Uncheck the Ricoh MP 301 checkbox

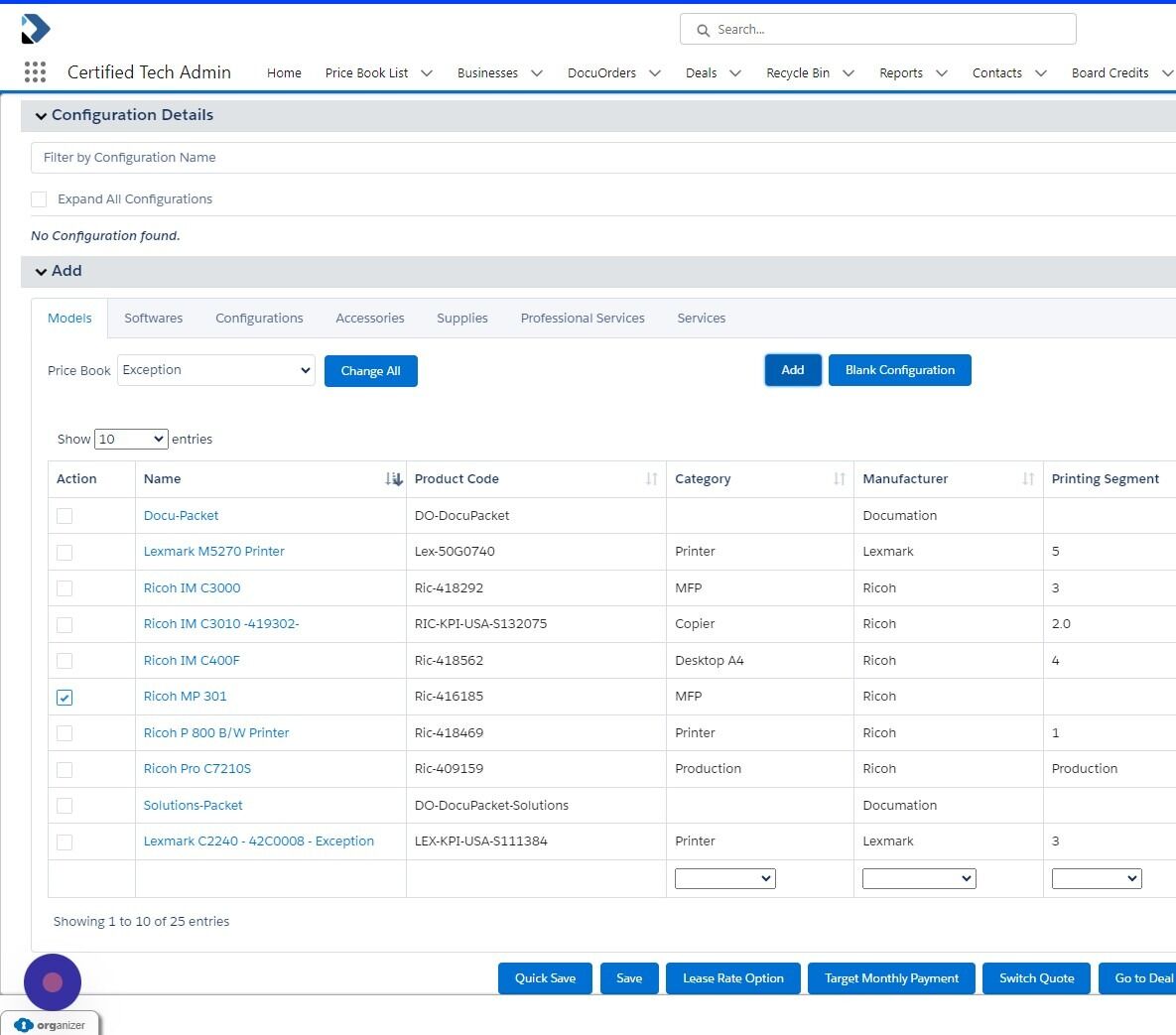click(x=65, y=698)
